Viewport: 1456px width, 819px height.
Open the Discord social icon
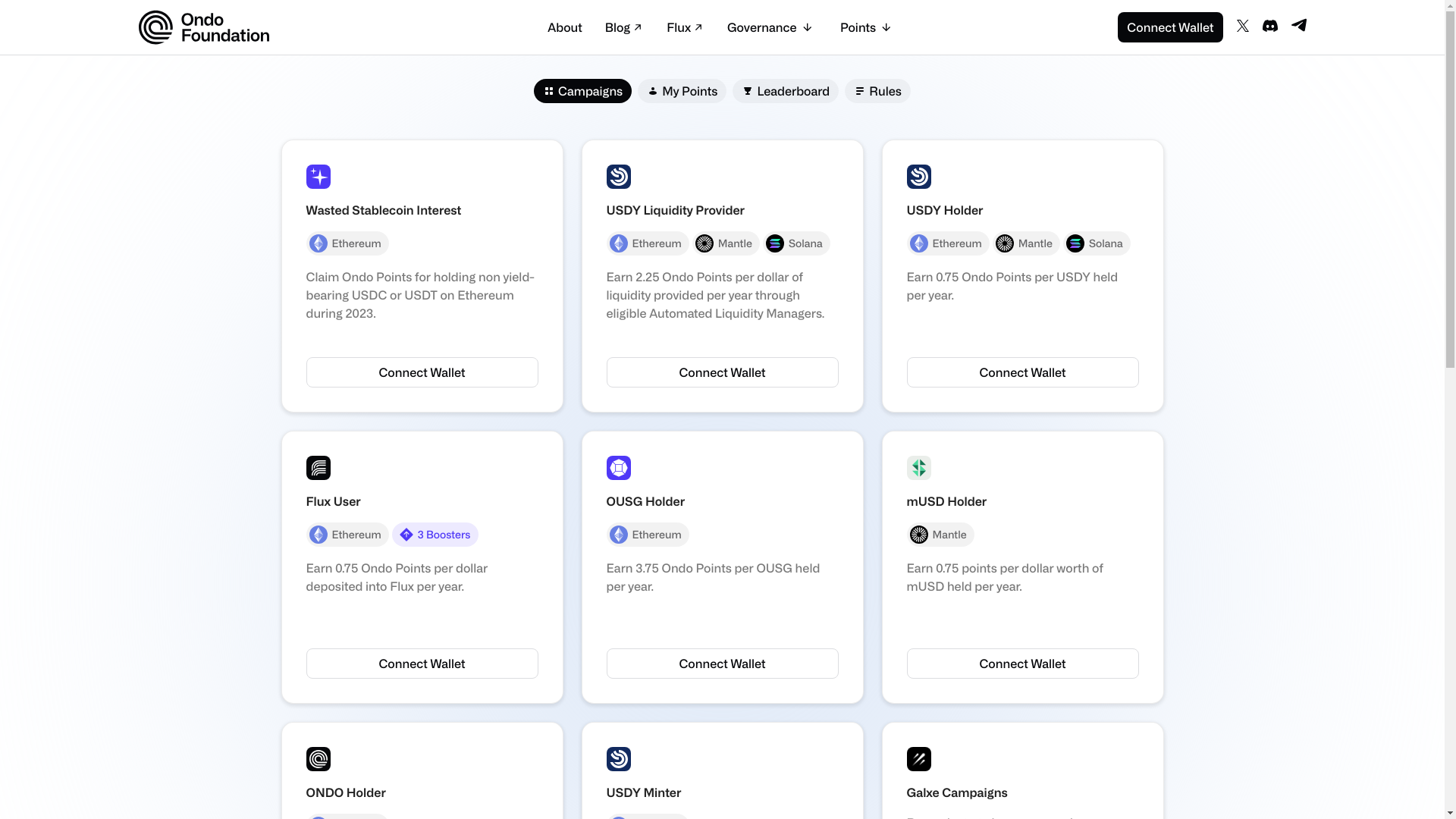click(1270, 26)
